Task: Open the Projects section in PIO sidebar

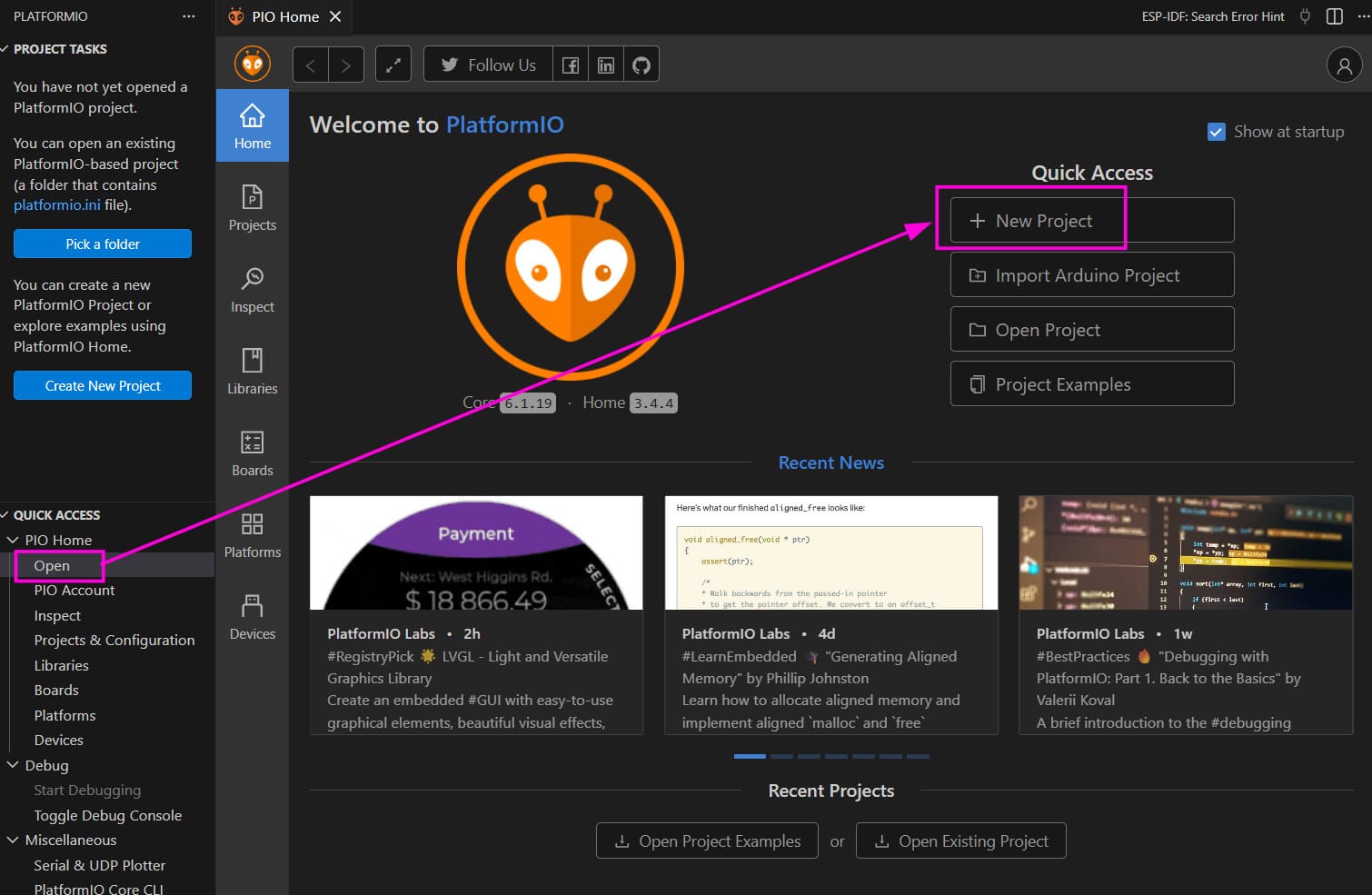Action: click(x=253, y=207)
